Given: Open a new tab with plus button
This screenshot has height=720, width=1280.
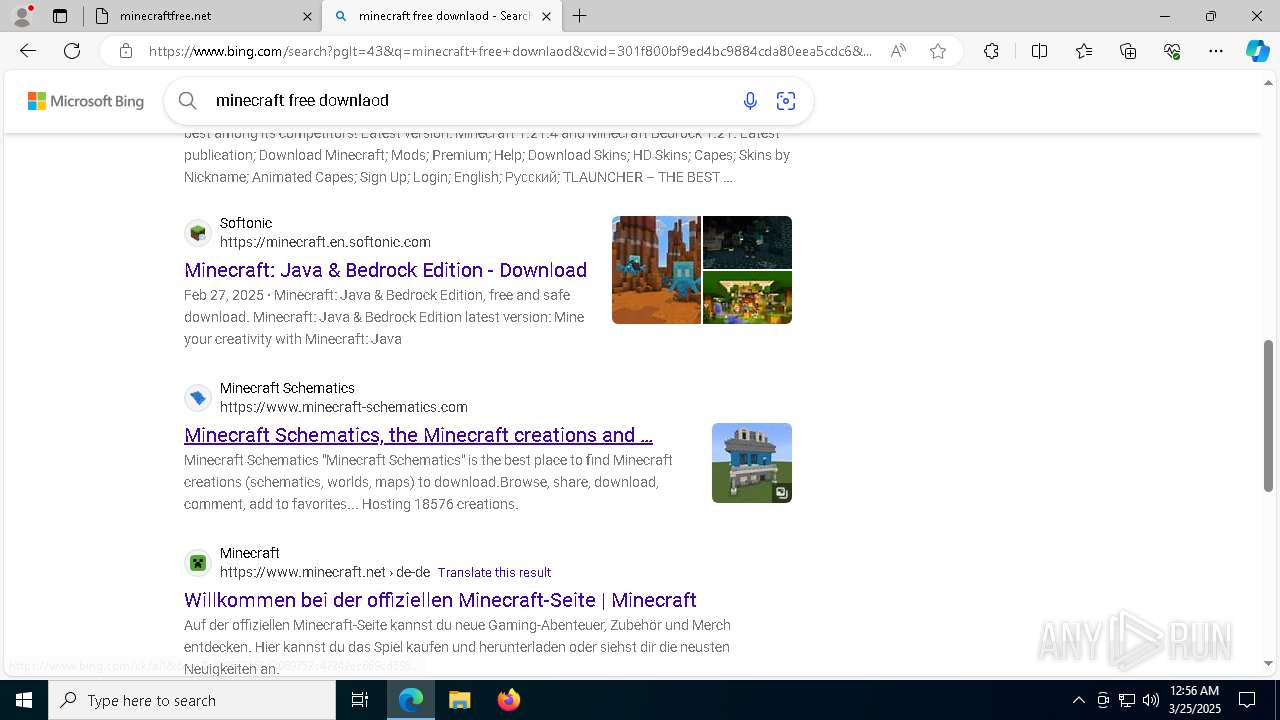Looking at the screenshot, I should pyautogui.click(x=580, y=16).
